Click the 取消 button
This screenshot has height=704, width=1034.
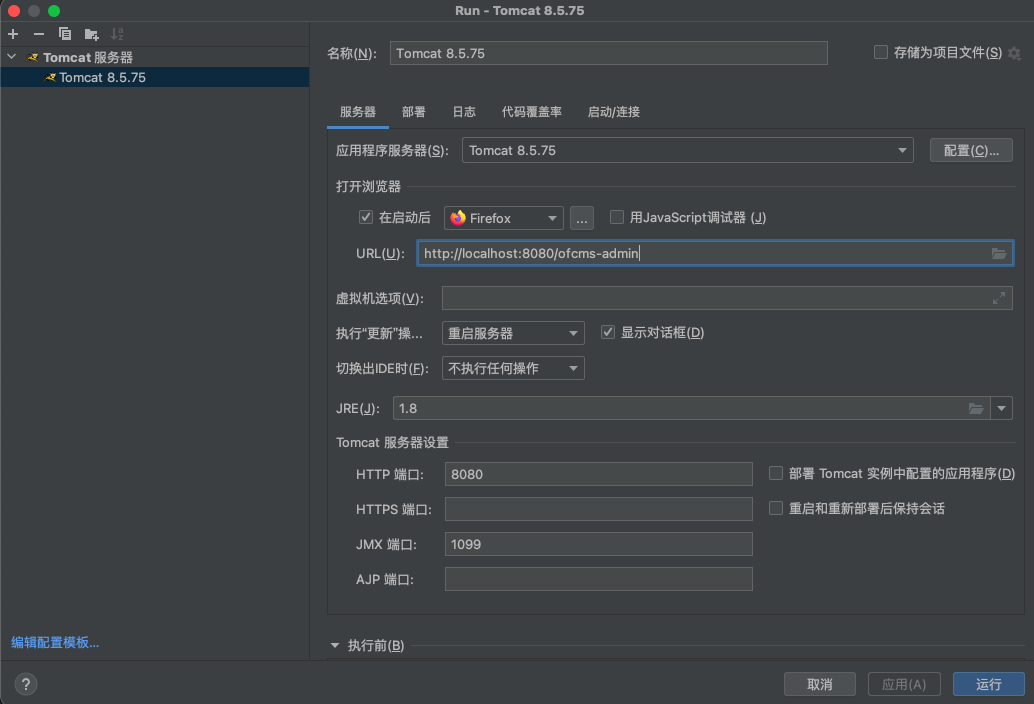(x=820, y=684)
